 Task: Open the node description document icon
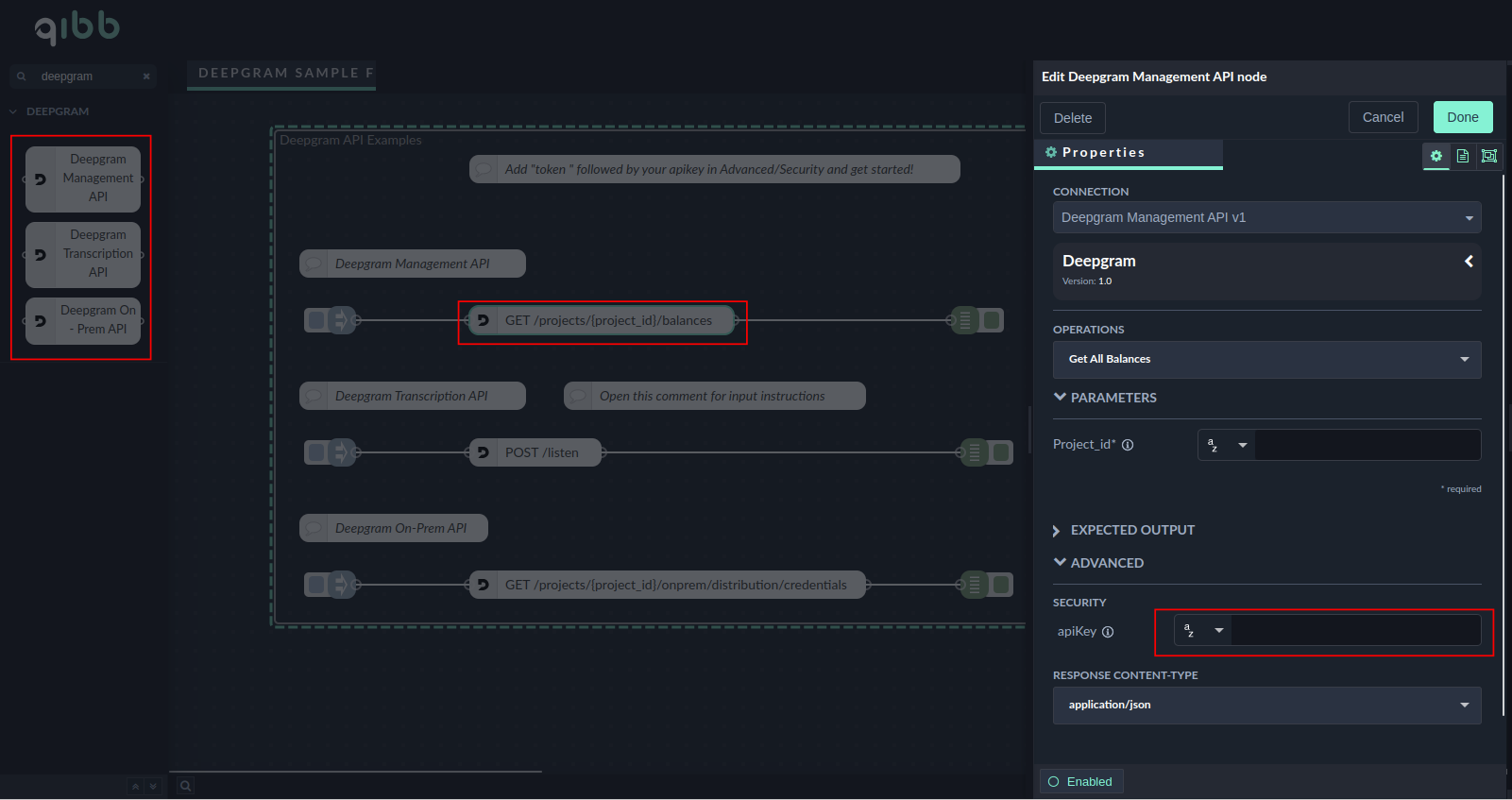tap(1463, 156)
